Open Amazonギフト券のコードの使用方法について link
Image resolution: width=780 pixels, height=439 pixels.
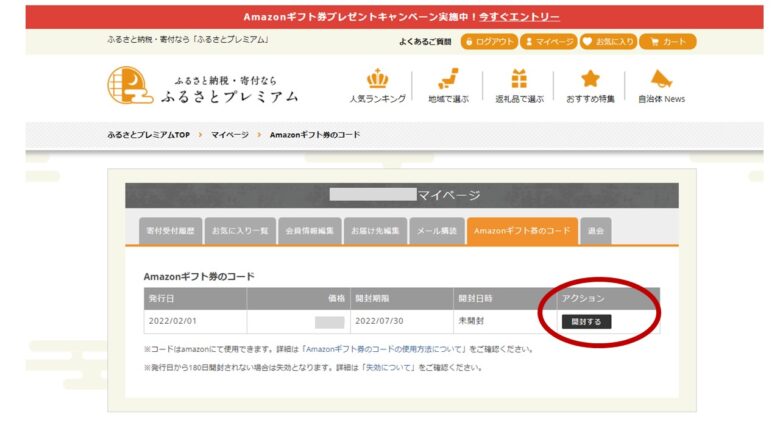[385, 349]
